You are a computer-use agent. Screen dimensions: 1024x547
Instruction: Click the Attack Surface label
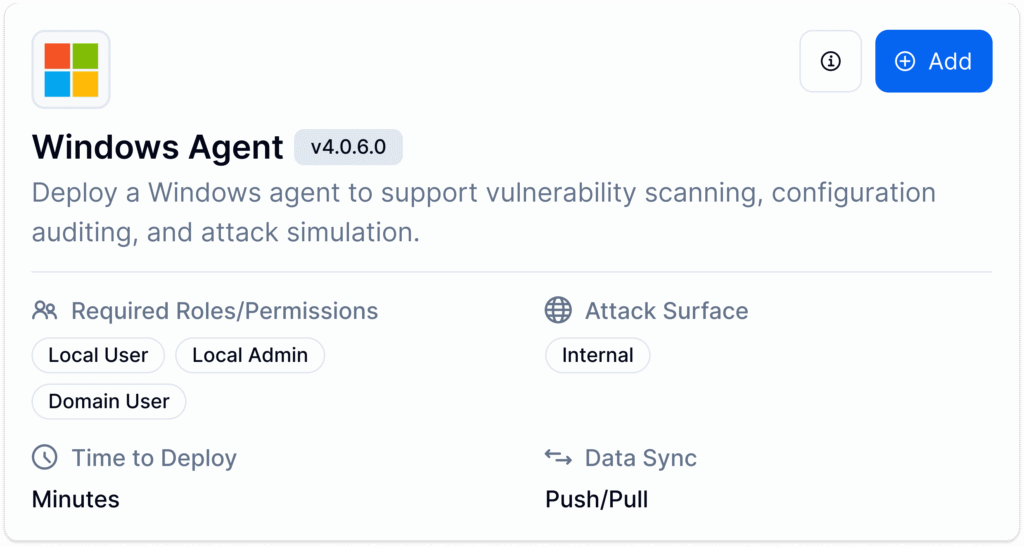click(666, 311)
